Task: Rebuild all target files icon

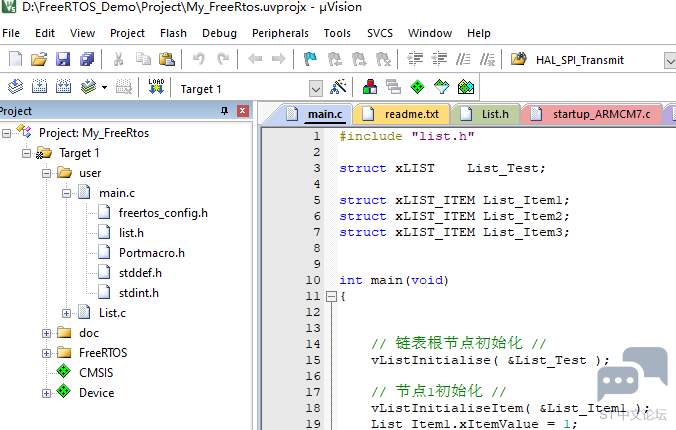Action: pos(63,87)
